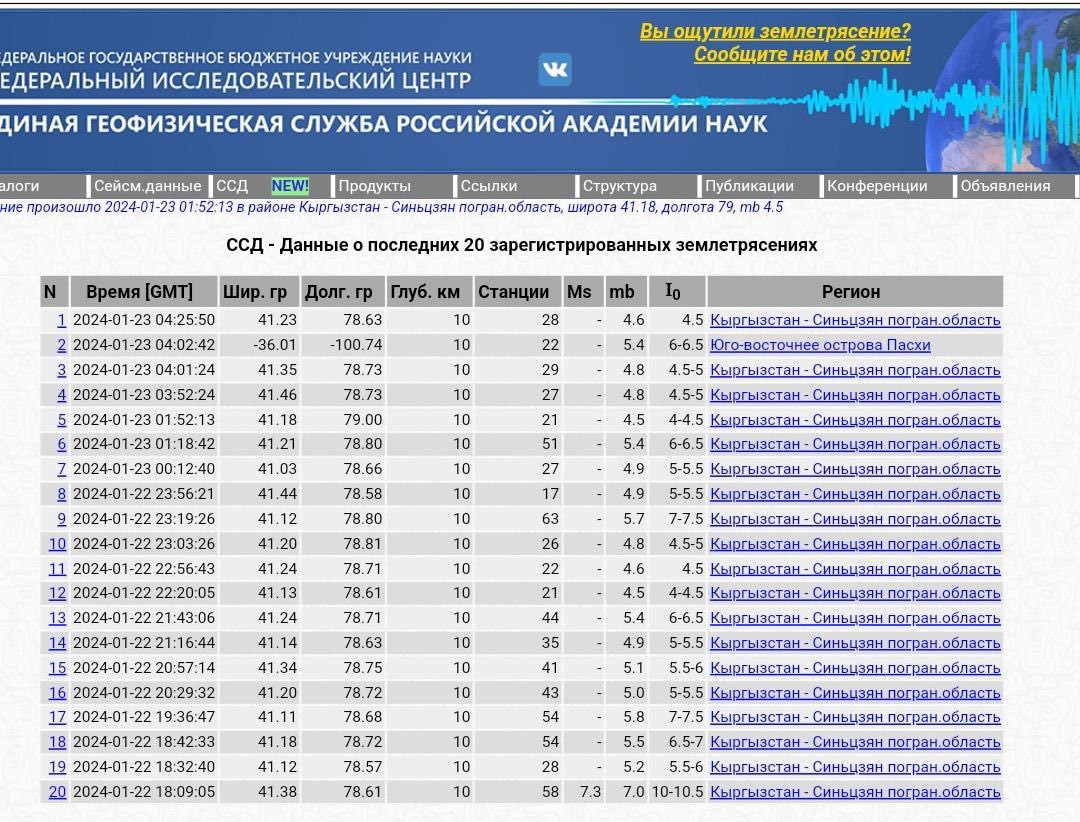Open earthquake number 20 details

point(57,792)
